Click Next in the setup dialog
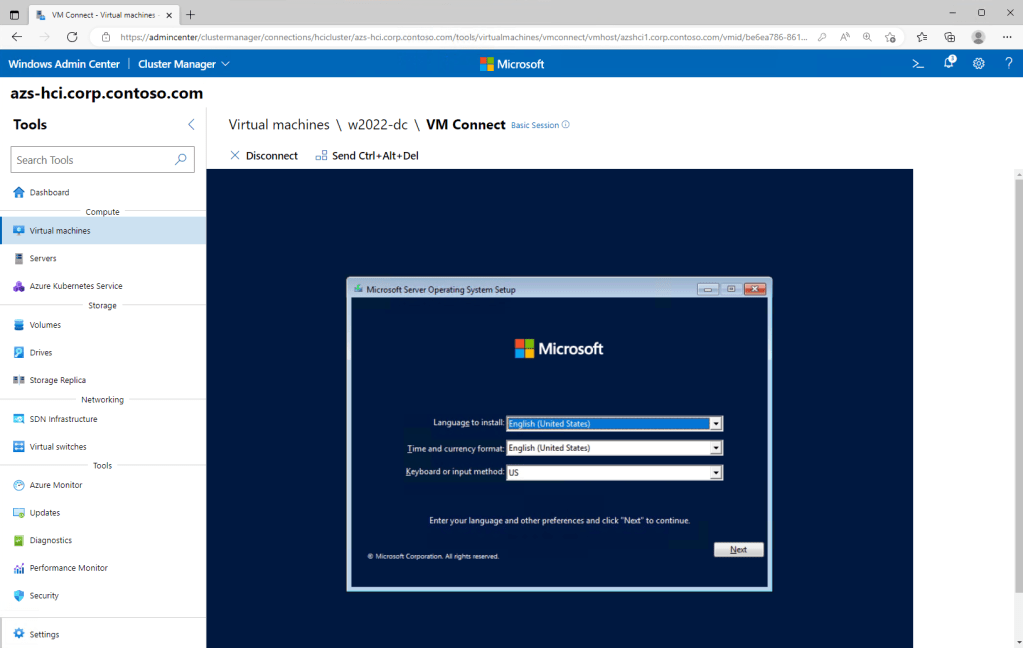 (x=738, y=550)
